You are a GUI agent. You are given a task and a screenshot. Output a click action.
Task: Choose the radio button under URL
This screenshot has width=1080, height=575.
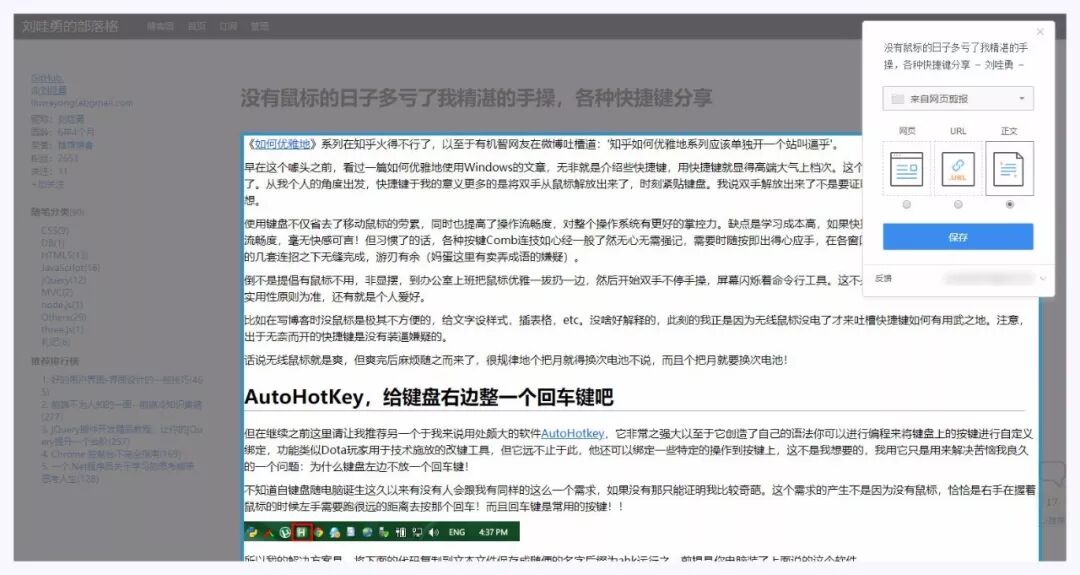958,205
